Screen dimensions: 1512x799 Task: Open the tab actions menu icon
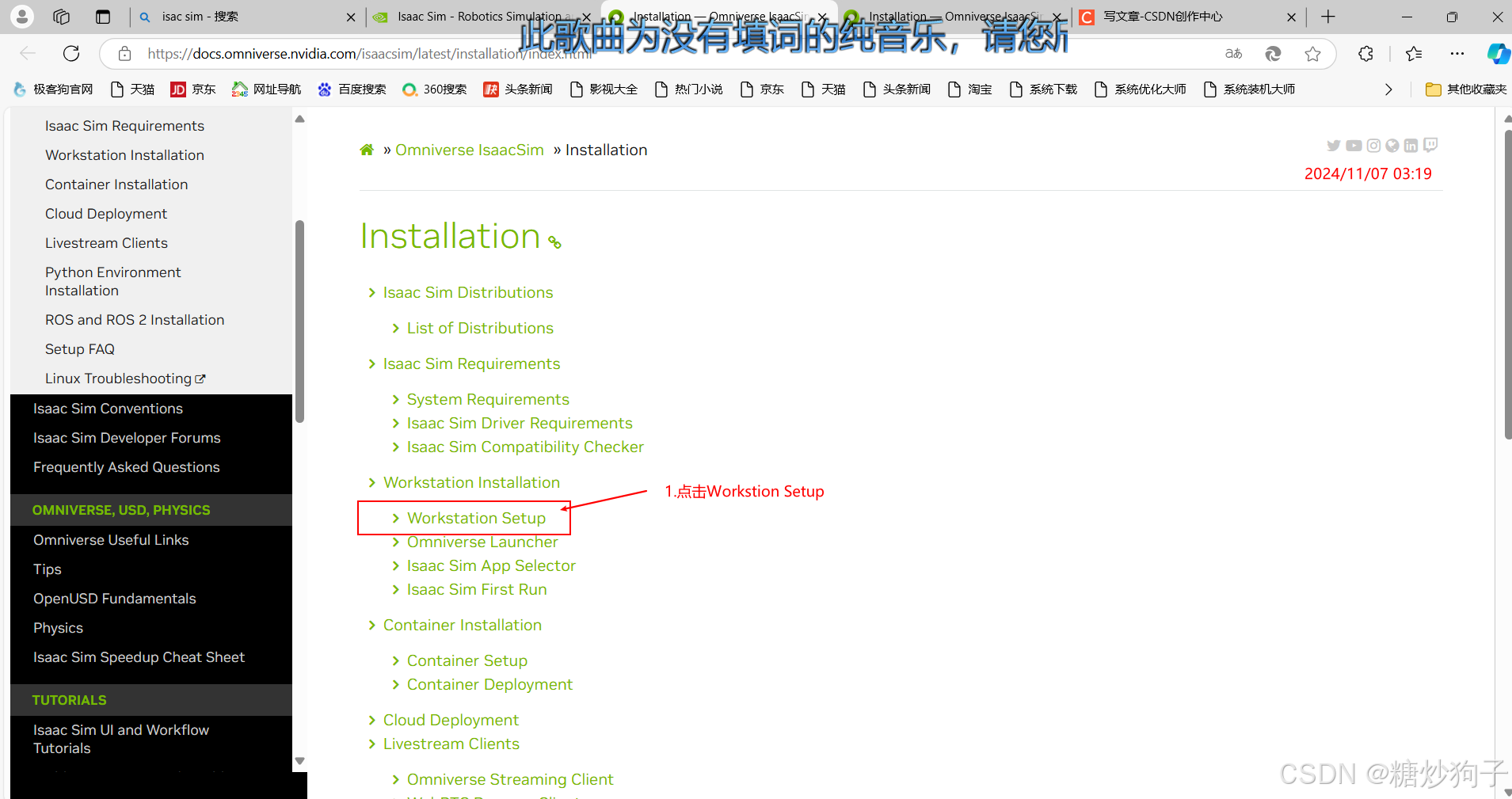click(103, 17)
